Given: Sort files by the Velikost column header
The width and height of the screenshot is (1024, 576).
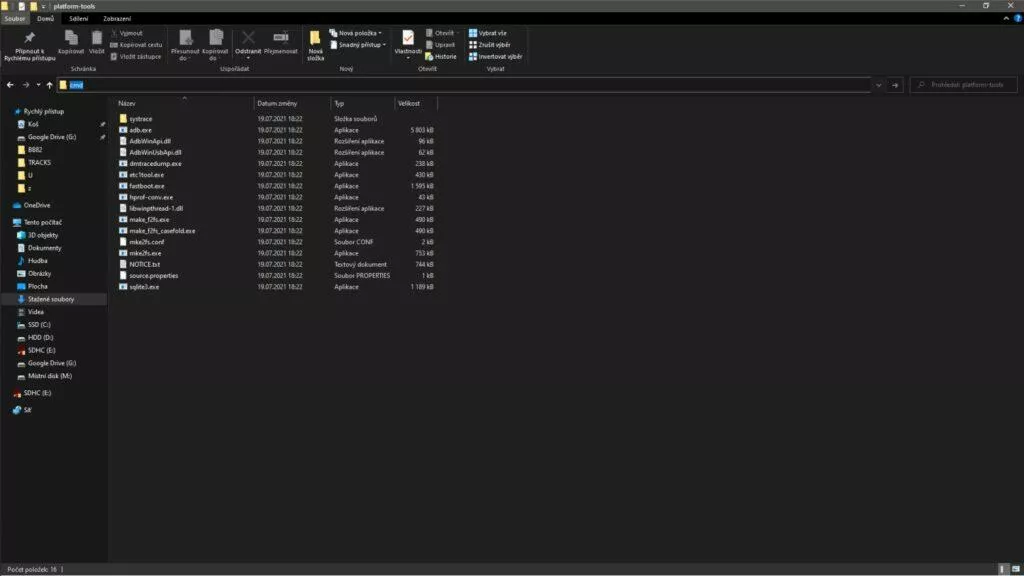Looking at the screenshot, I should (x=410, y=103).
